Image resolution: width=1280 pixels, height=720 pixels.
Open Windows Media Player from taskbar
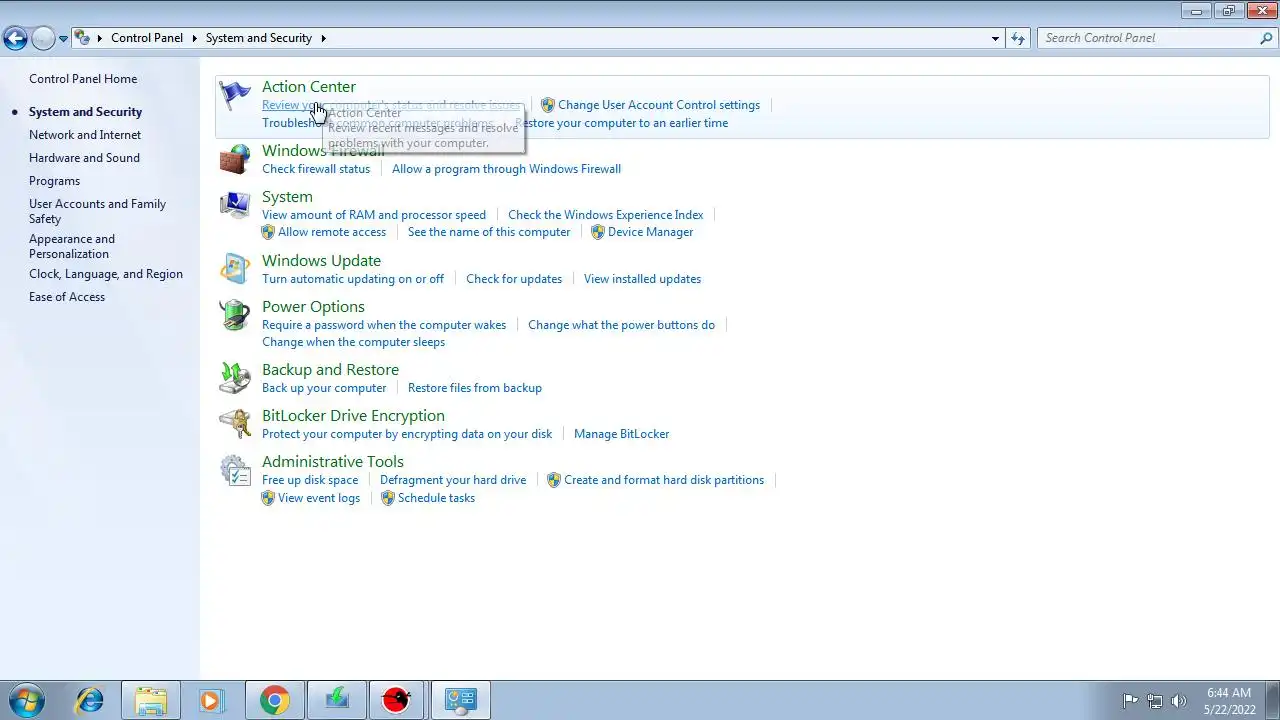tap(211, 700)
